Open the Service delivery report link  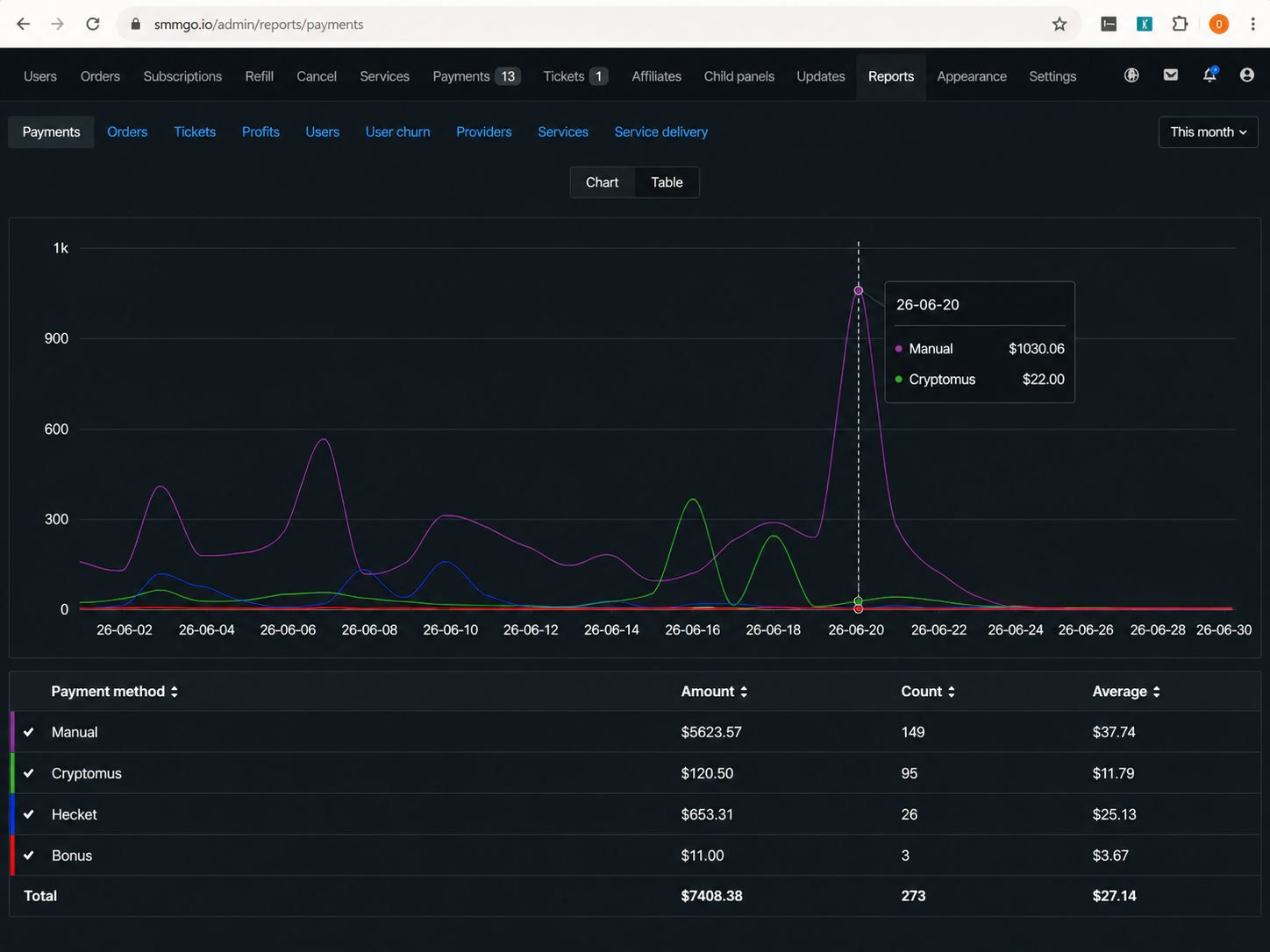660,131
